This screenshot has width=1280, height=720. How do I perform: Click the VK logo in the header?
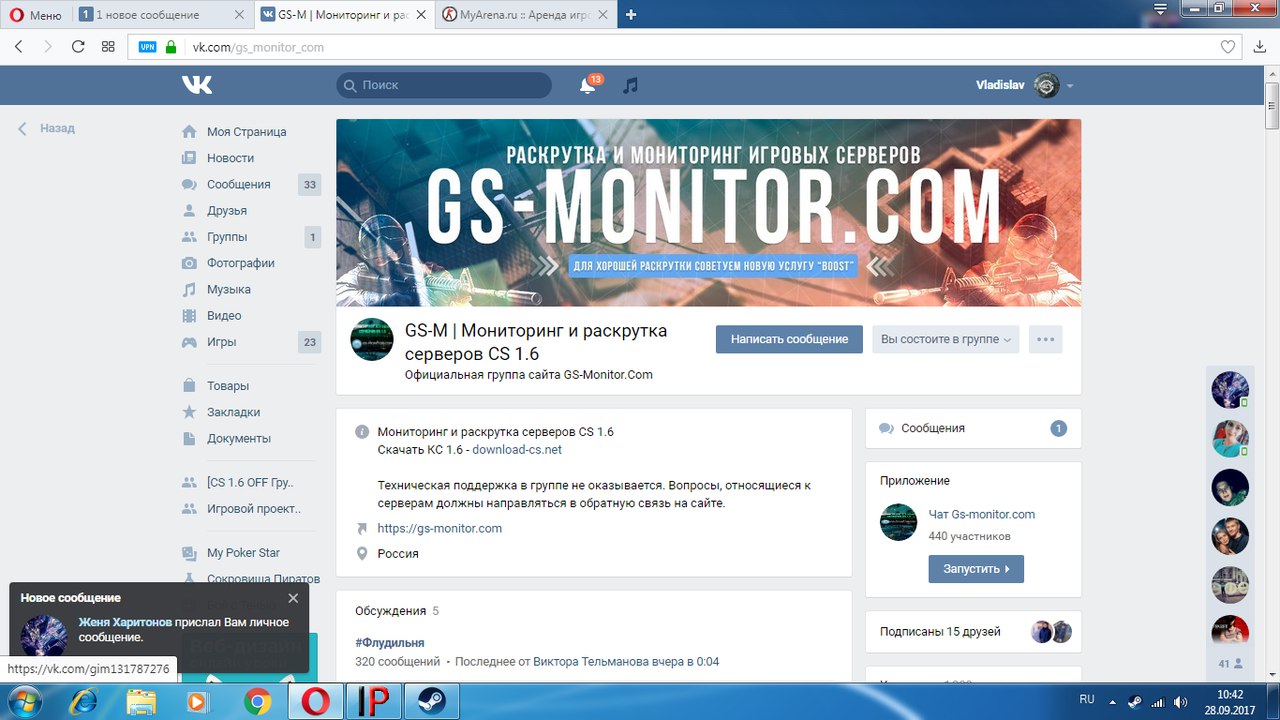pos(197,85)
